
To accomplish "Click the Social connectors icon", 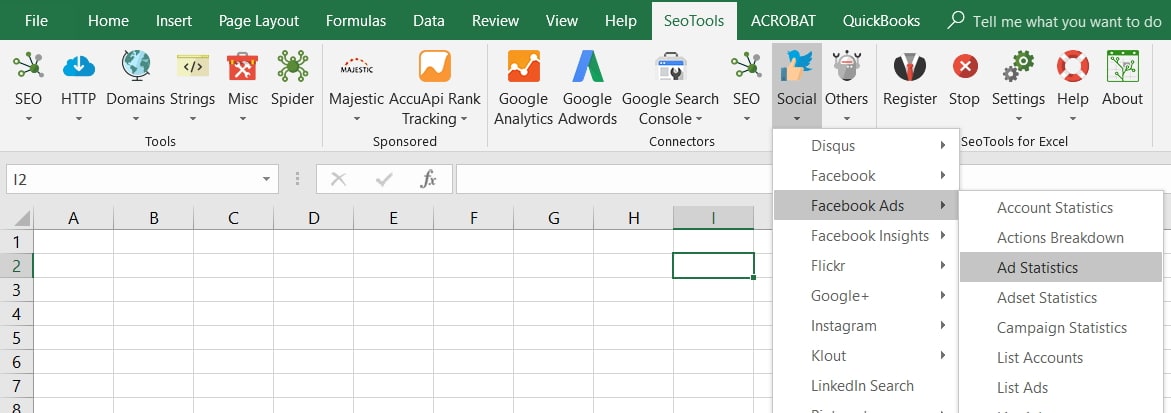I will pos(797,66).
